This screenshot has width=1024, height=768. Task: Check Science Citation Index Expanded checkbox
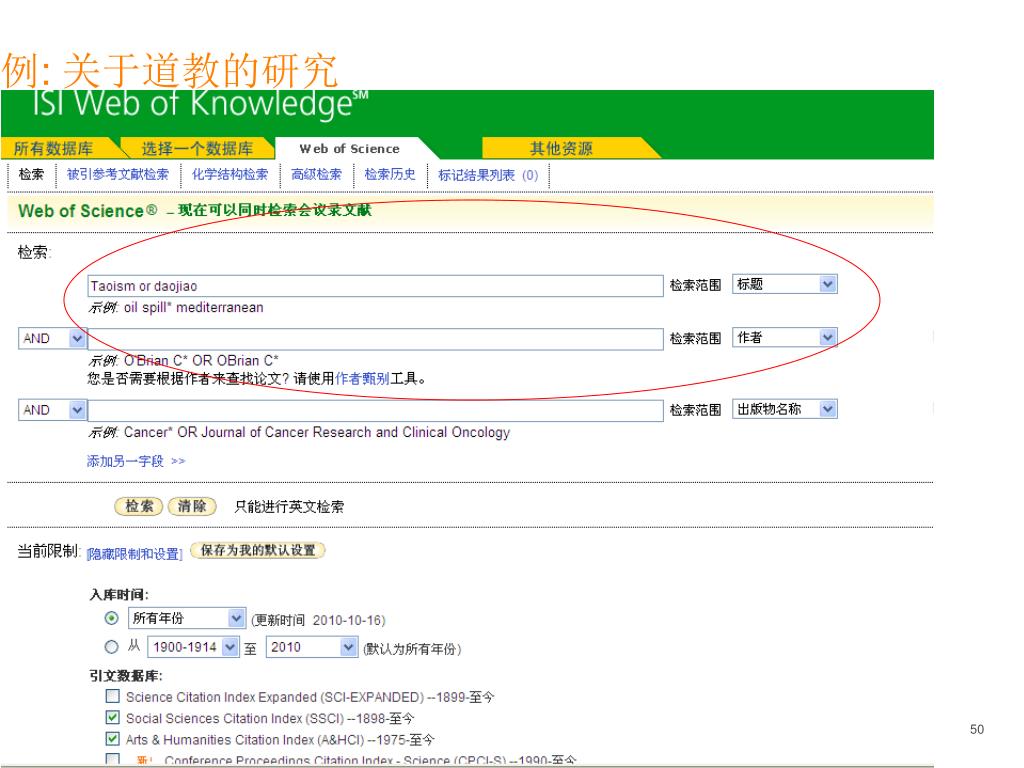click(113, 696)
